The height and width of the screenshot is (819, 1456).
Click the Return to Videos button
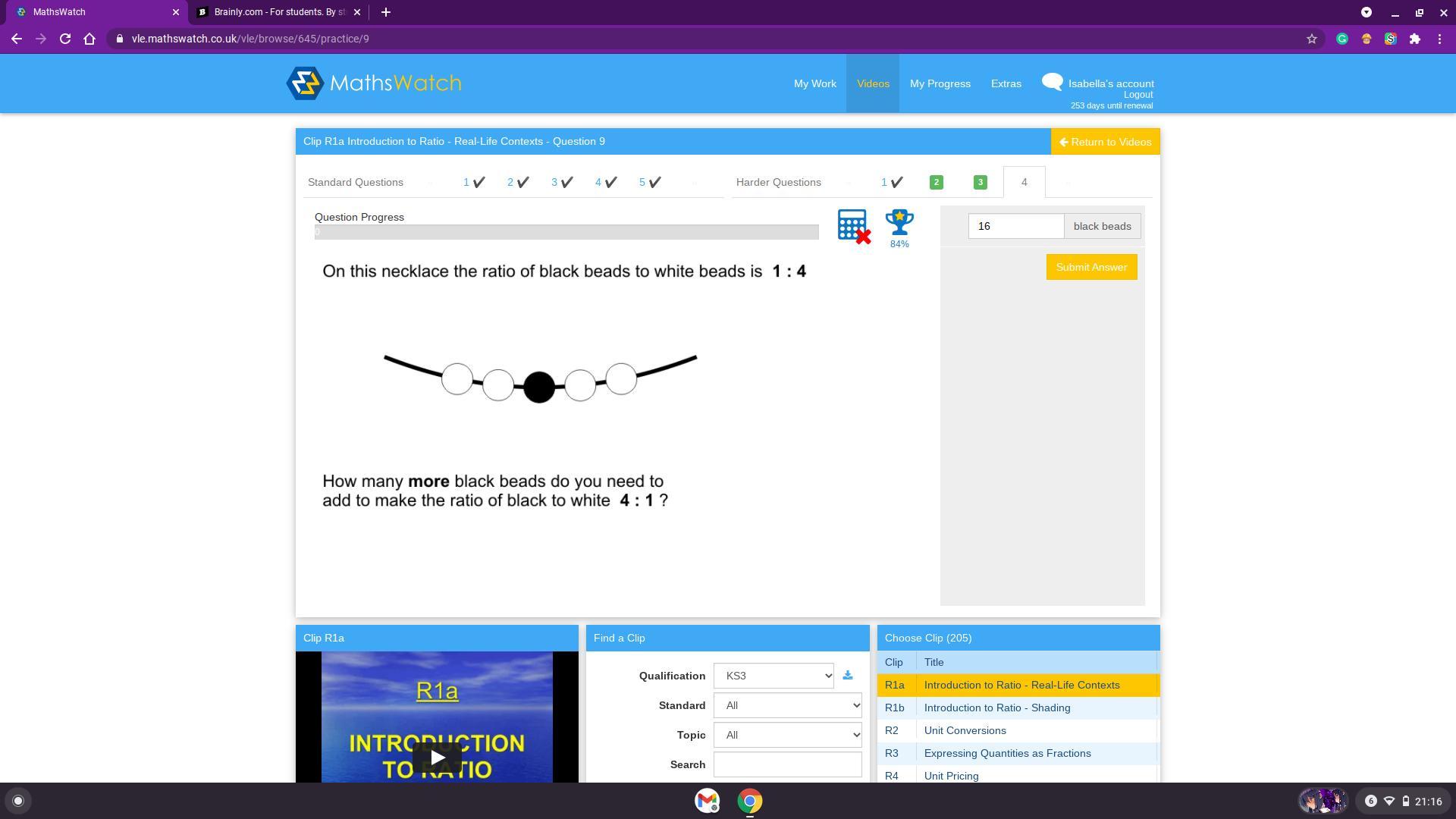(x=1105, y=142)
